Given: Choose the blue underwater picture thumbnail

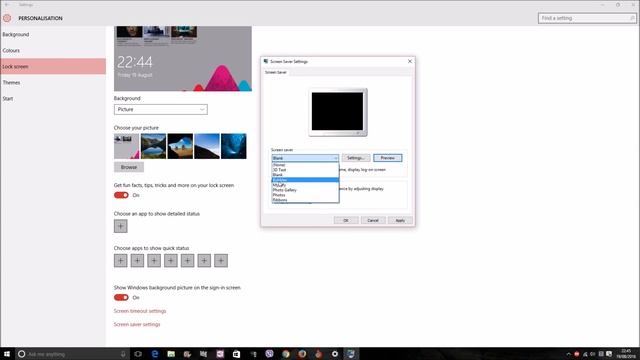Looking at the screenshot, I should [x=233, y=146].
